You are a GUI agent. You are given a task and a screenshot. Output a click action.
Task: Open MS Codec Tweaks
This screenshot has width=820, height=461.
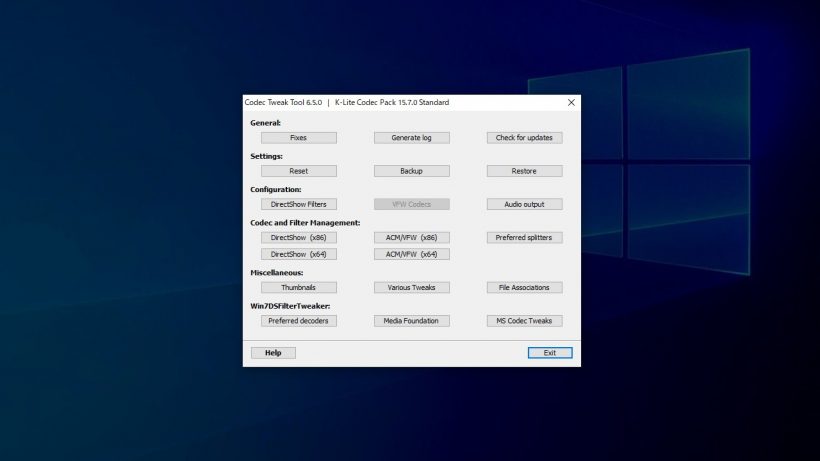coord(525,321)
